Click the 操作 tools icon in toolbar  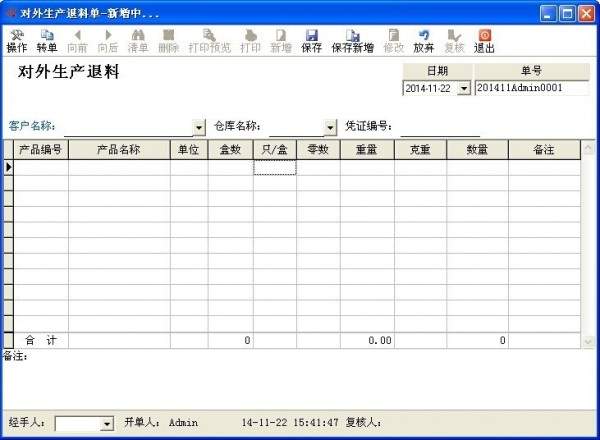17,35
